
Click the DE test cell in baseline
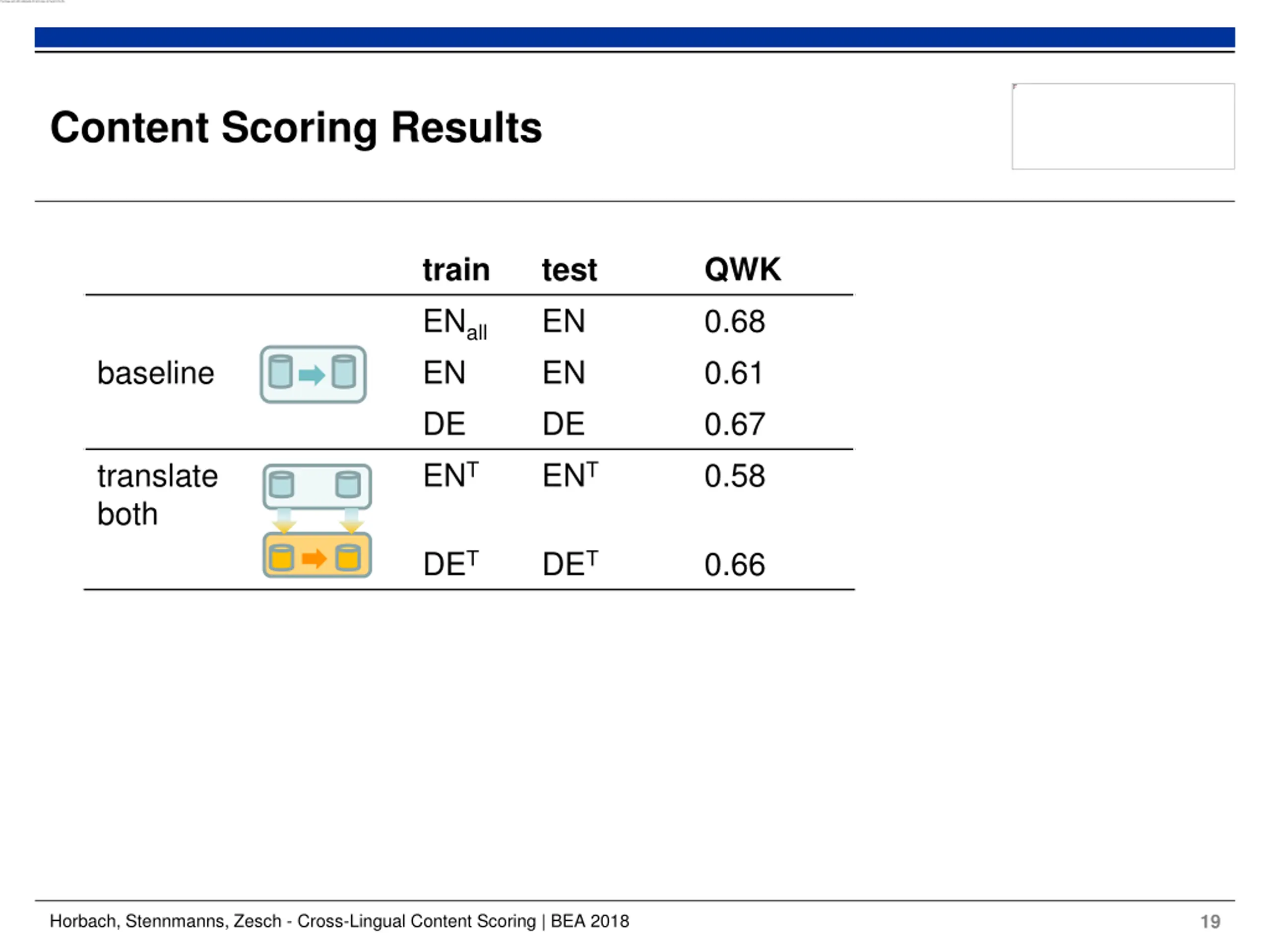(564, 424)
